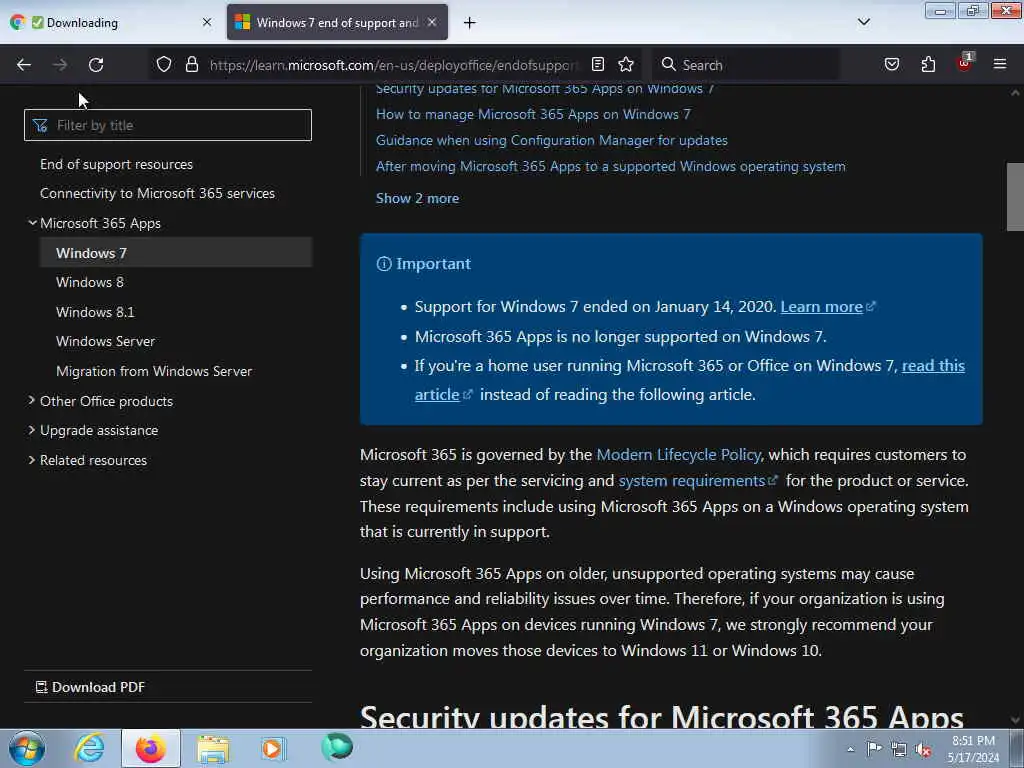Screen dimensions: 1024x768
Task: Show hidden tray icons
Action: pos(850,749)
